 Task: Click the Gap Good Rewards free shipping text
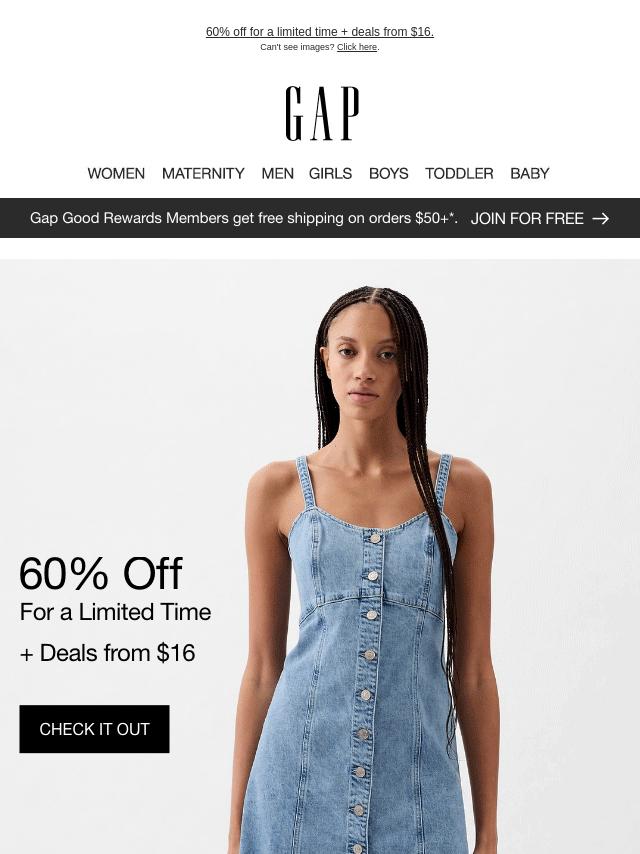coord(243,218)
